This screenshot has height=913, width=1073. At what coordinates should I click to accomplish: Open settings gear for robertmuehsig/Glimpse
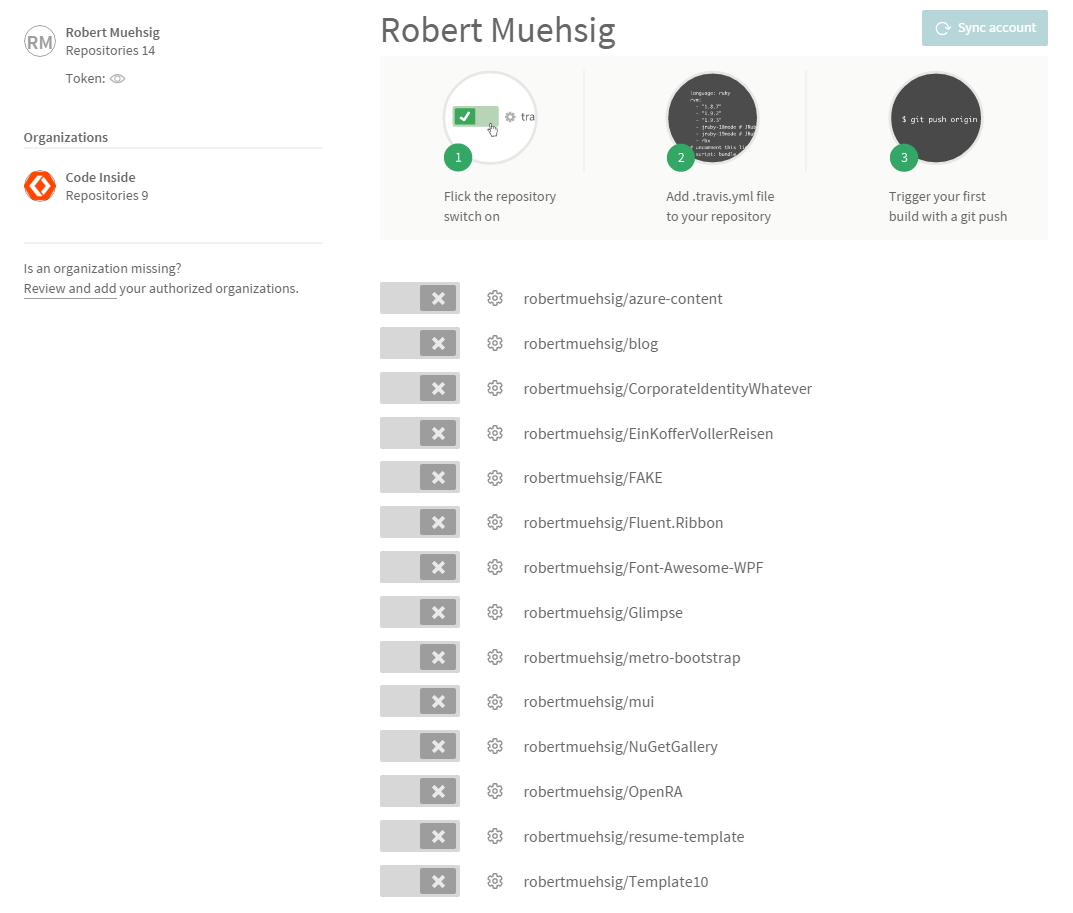tap(495, 612)
